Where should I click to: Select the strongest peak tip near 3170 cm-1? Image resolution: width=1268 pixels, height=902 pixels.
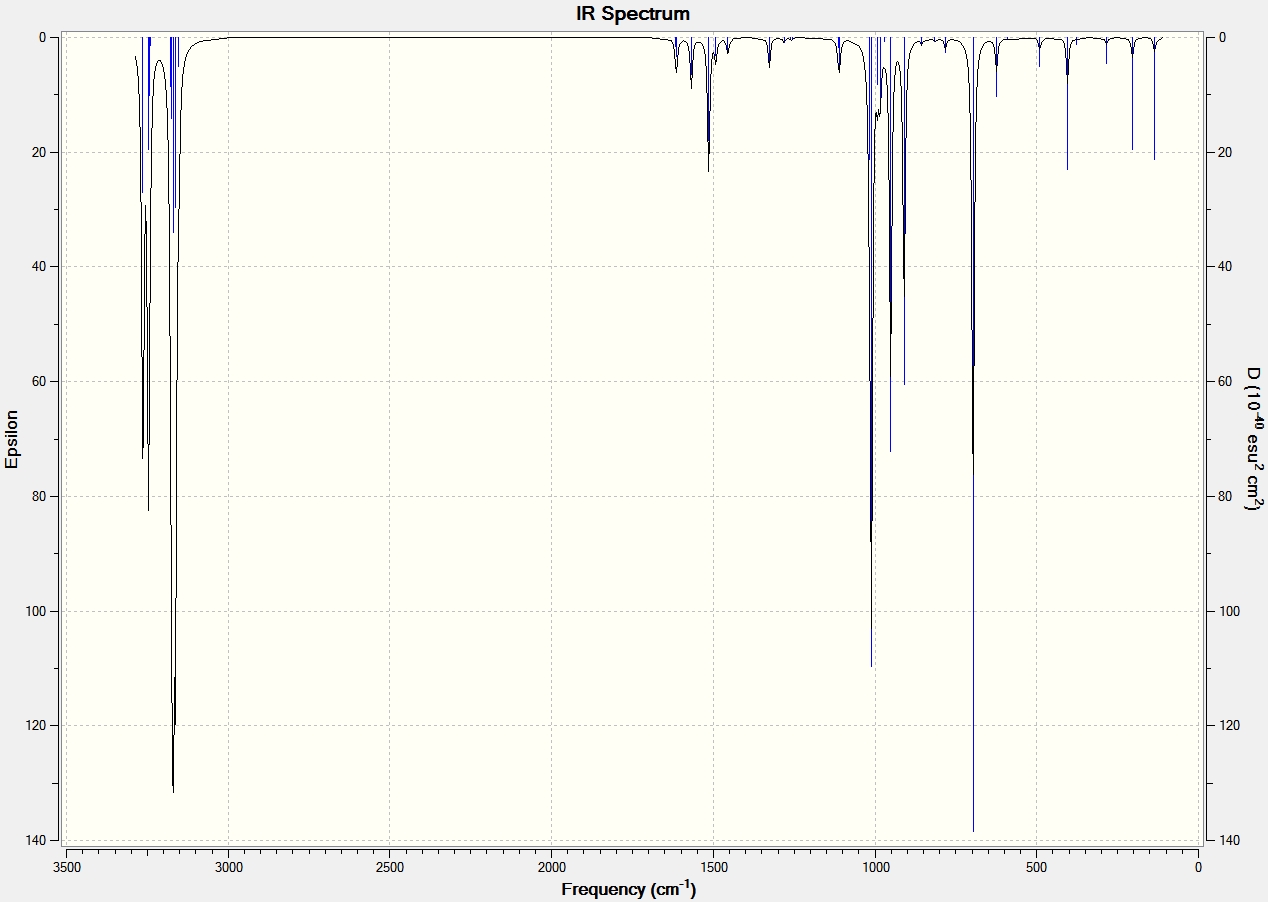[x=173, y=791]
